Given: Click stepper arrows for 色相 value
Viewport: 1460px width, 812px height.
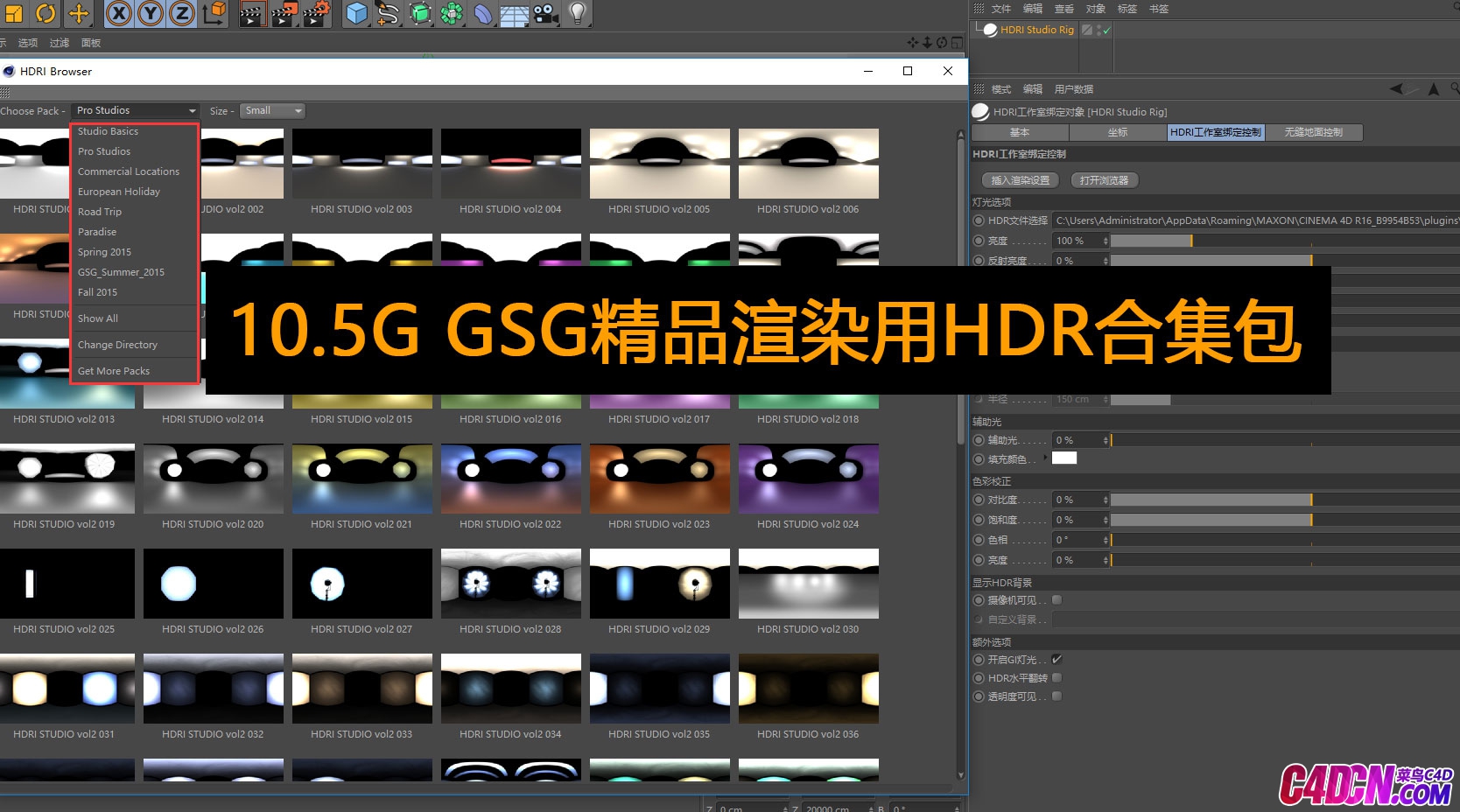Looking at the screenshot, I should (x=1106, y=540).
